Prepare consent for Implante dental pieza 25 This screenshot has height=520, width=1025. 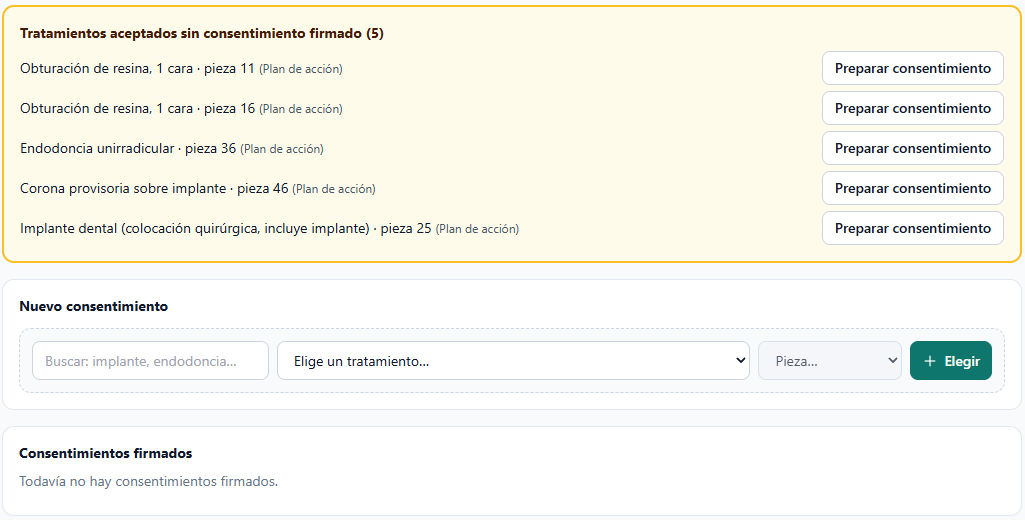[x=913, y=228]
